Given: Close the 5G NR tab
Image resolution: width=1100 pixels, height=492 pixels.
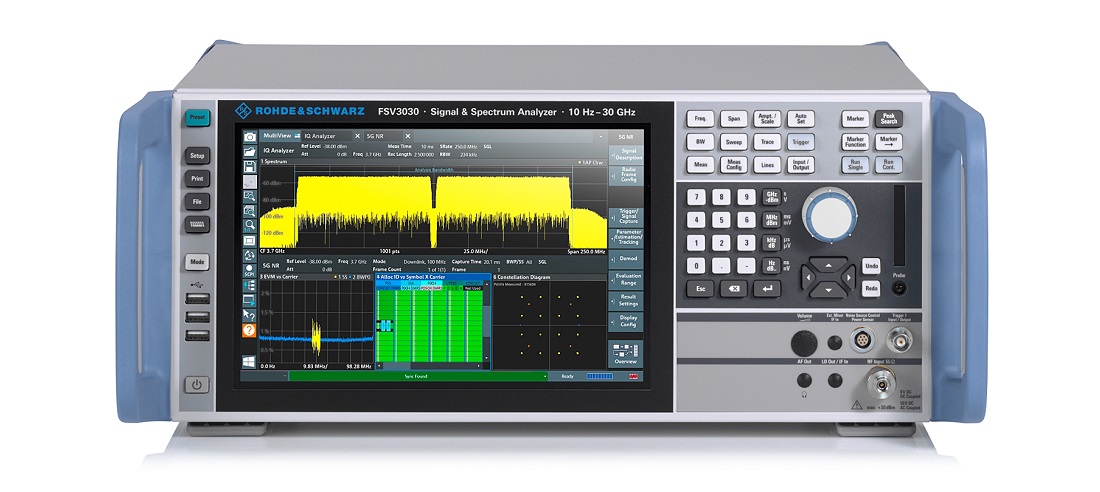Looking at the screenshot, I should pos(407,135).
